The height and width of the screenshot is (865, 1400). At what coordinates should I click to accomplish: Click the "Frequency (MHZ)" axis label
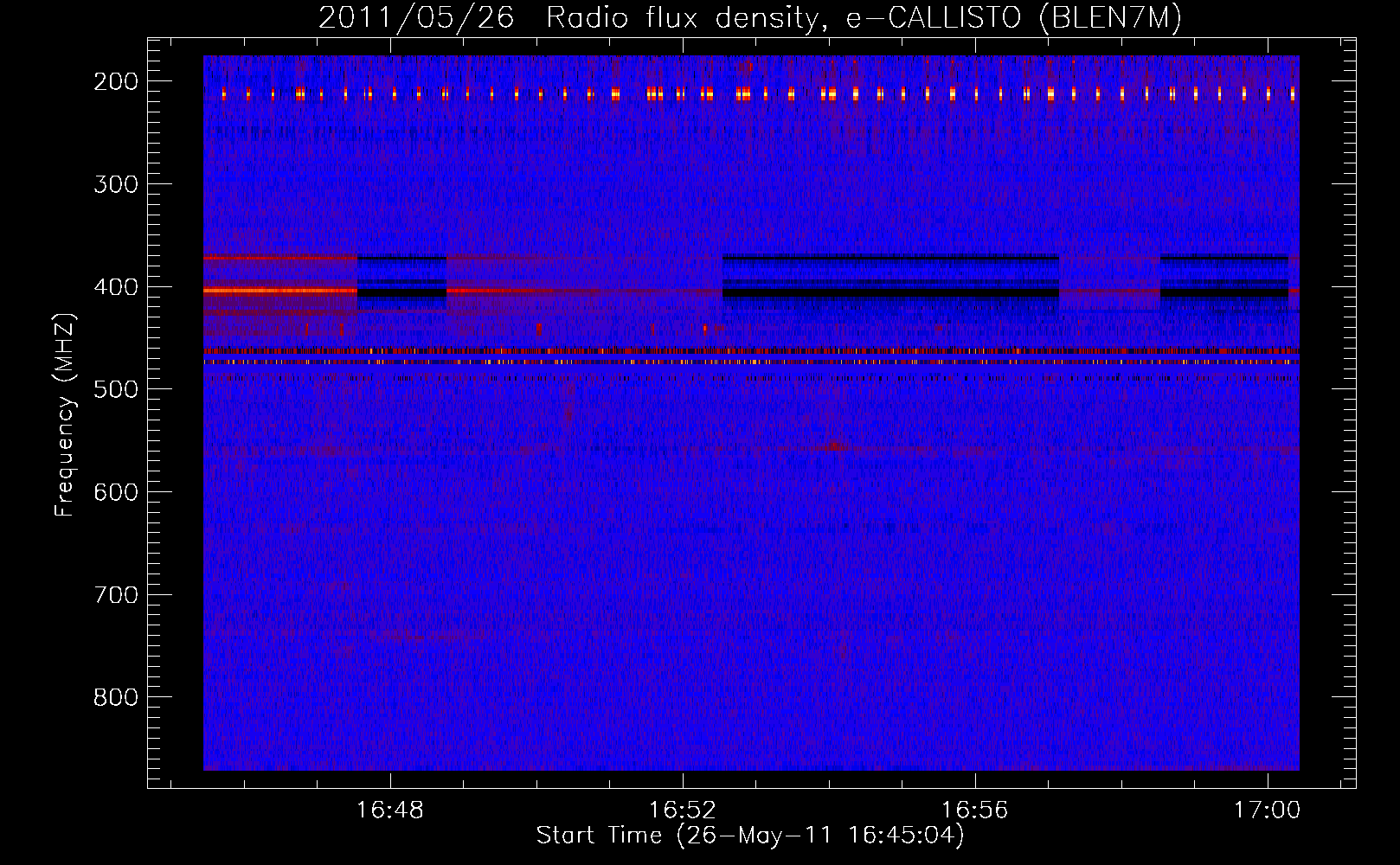[x=65, y=414]
